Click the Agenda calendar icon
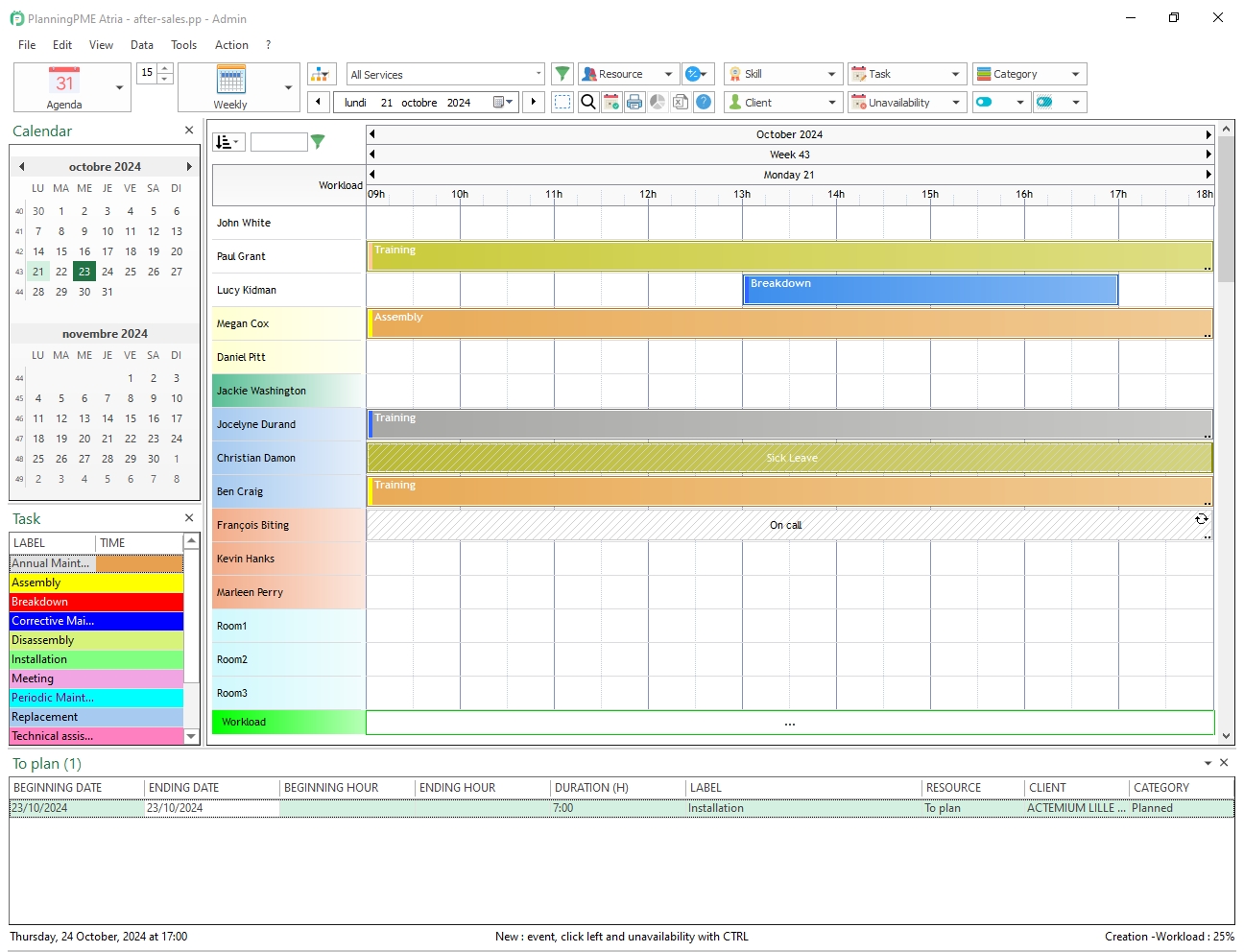 point(64,81)
